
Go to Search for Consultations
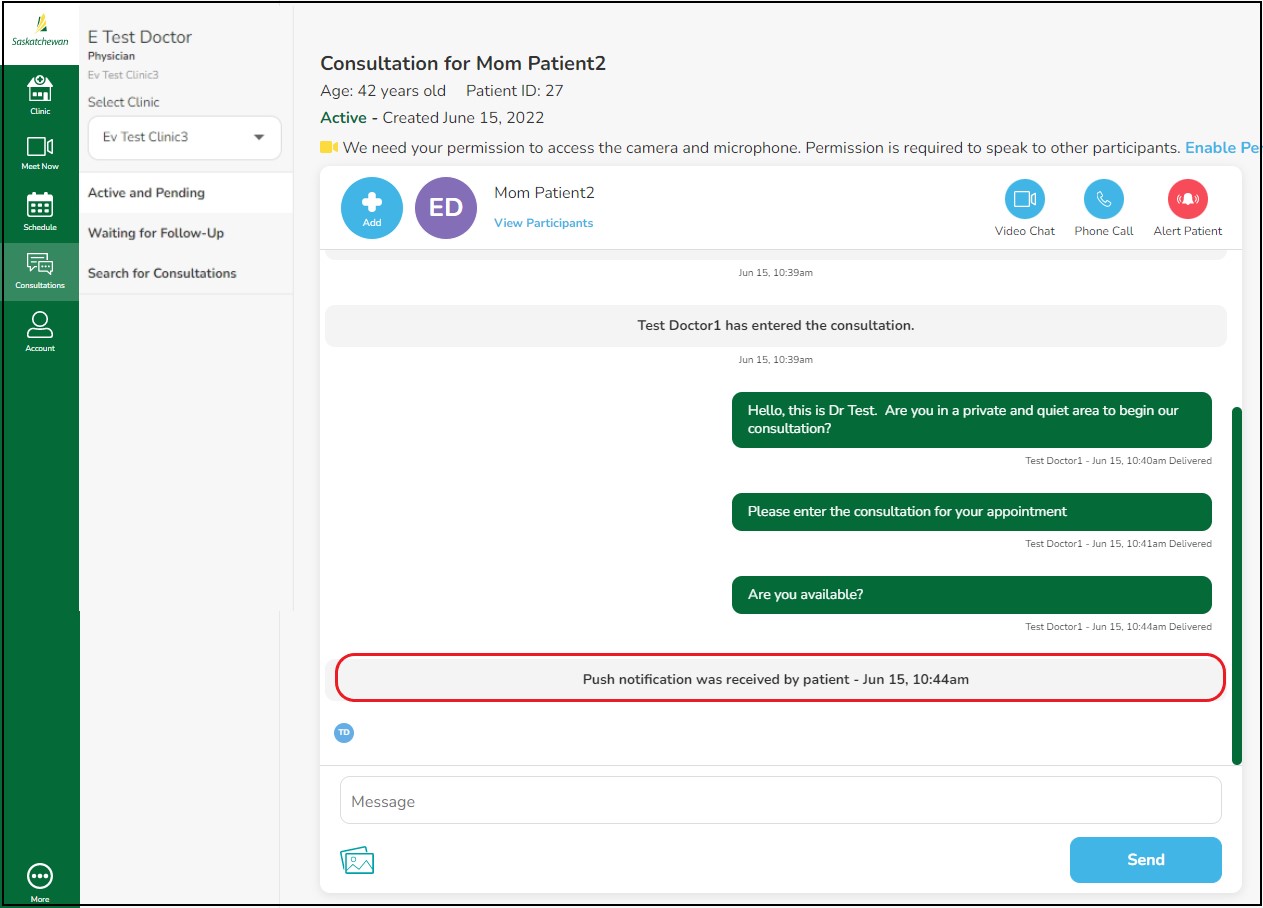click(162, 273)
